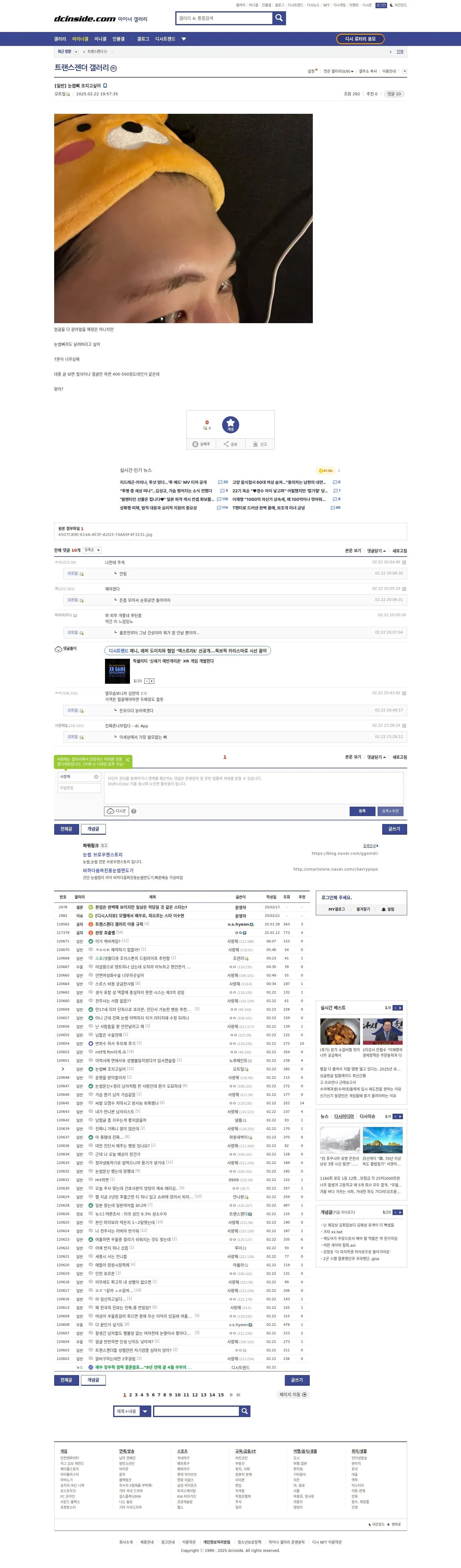Go to next page with the pagination arrow

(232, 1395)
